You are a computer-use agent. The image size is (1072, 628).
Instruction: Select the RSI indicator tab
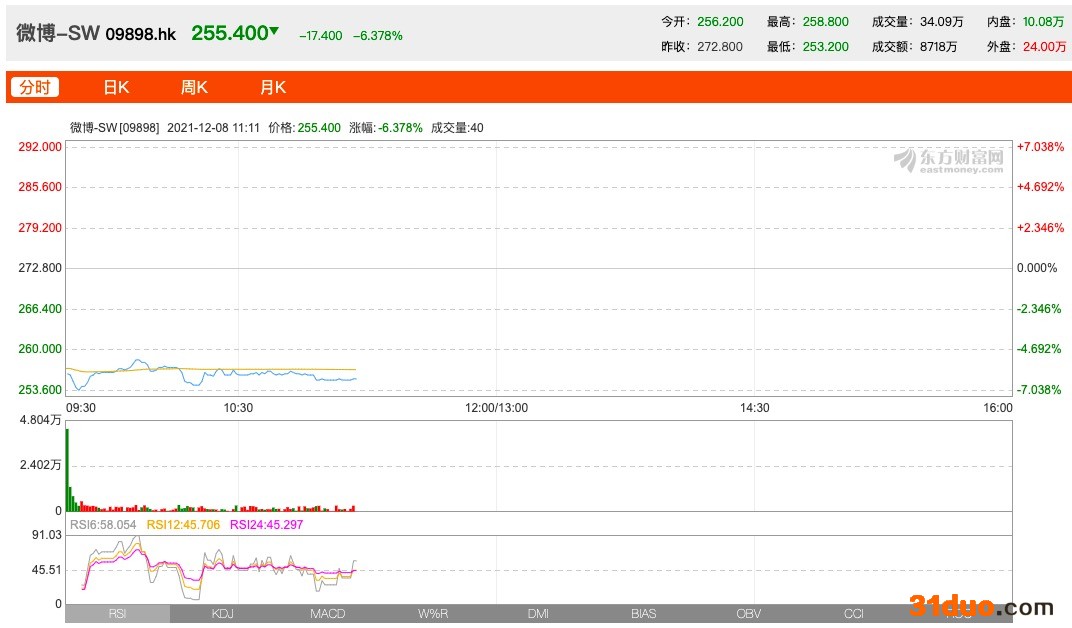pos(117,613)
